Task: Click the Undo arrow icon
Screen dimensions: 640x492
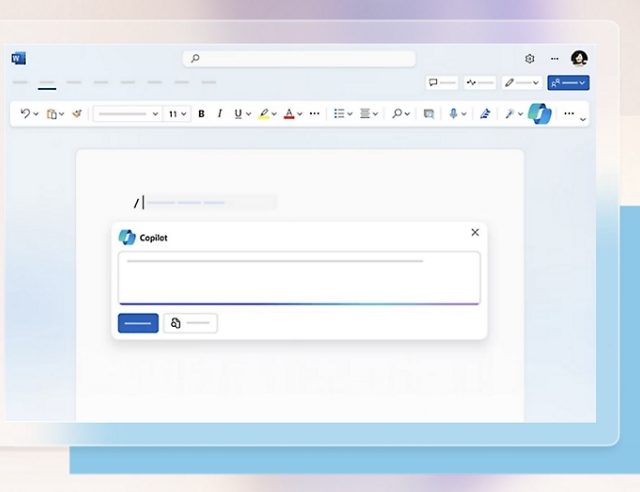Action: pos(25,114)
